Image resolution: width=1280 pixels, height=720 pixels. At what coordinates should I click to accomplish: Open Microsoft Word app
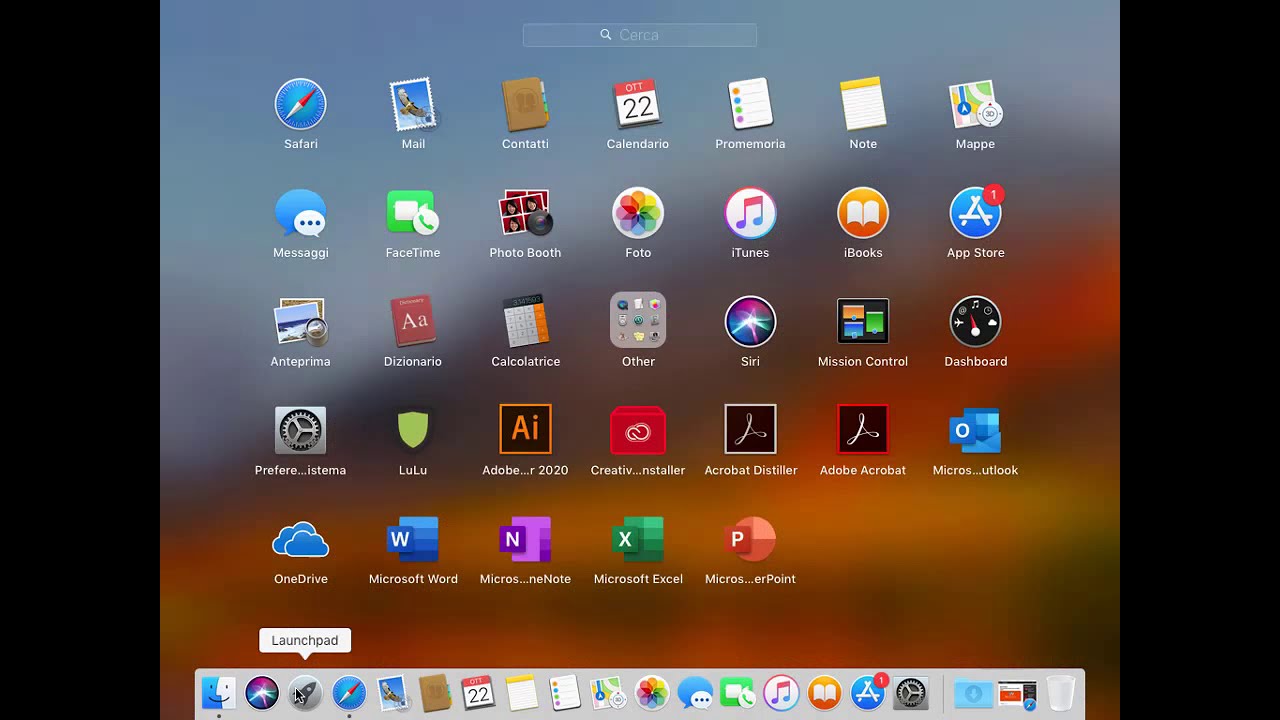pos(413,540)
